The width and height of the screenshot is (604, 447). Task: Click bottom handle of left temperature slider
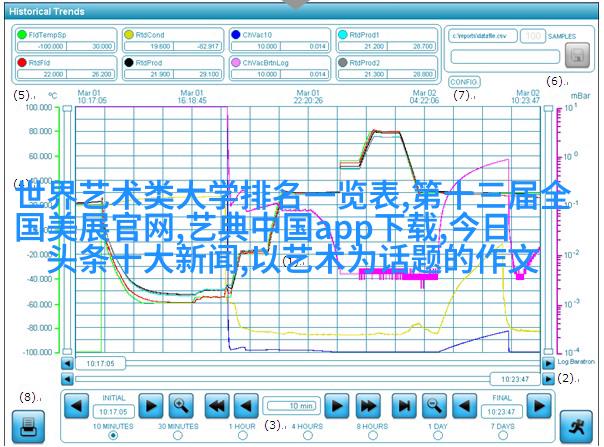67,351
